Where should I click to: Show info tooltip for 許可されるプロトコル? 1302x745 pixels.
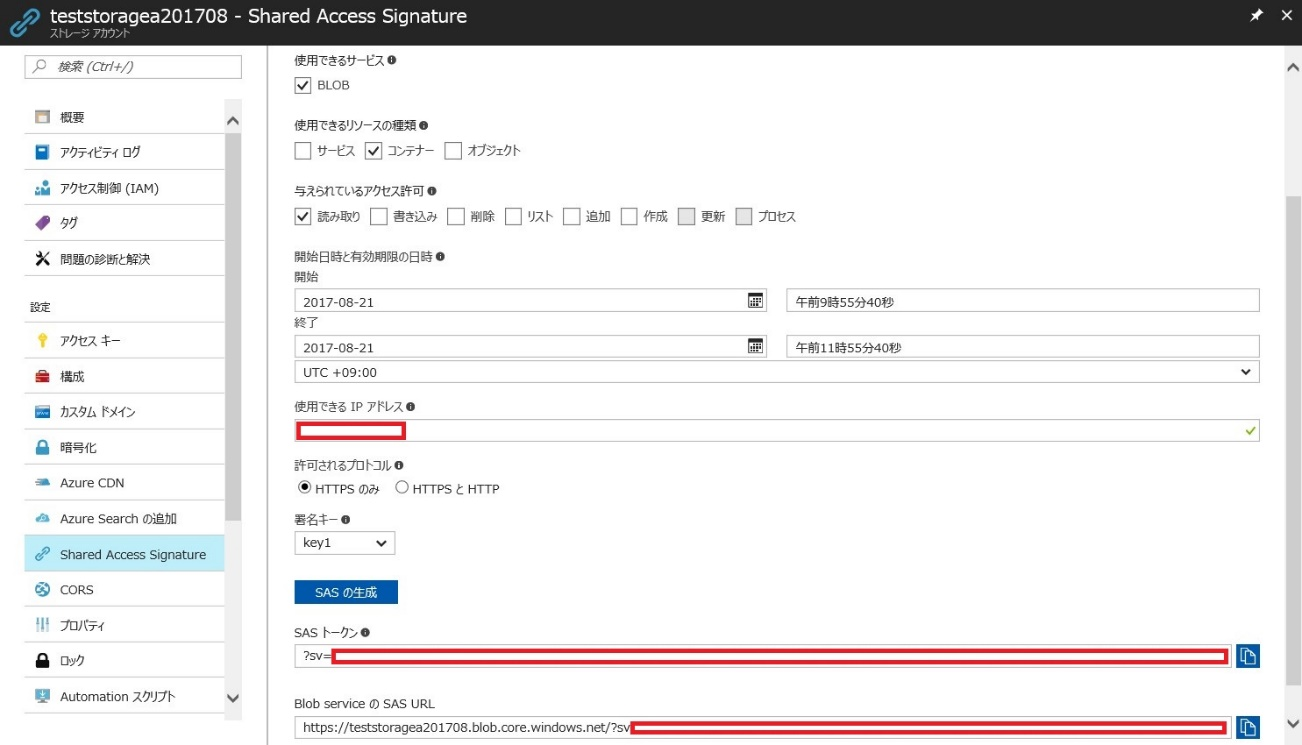pyautogui.click(x=399, y=465)
